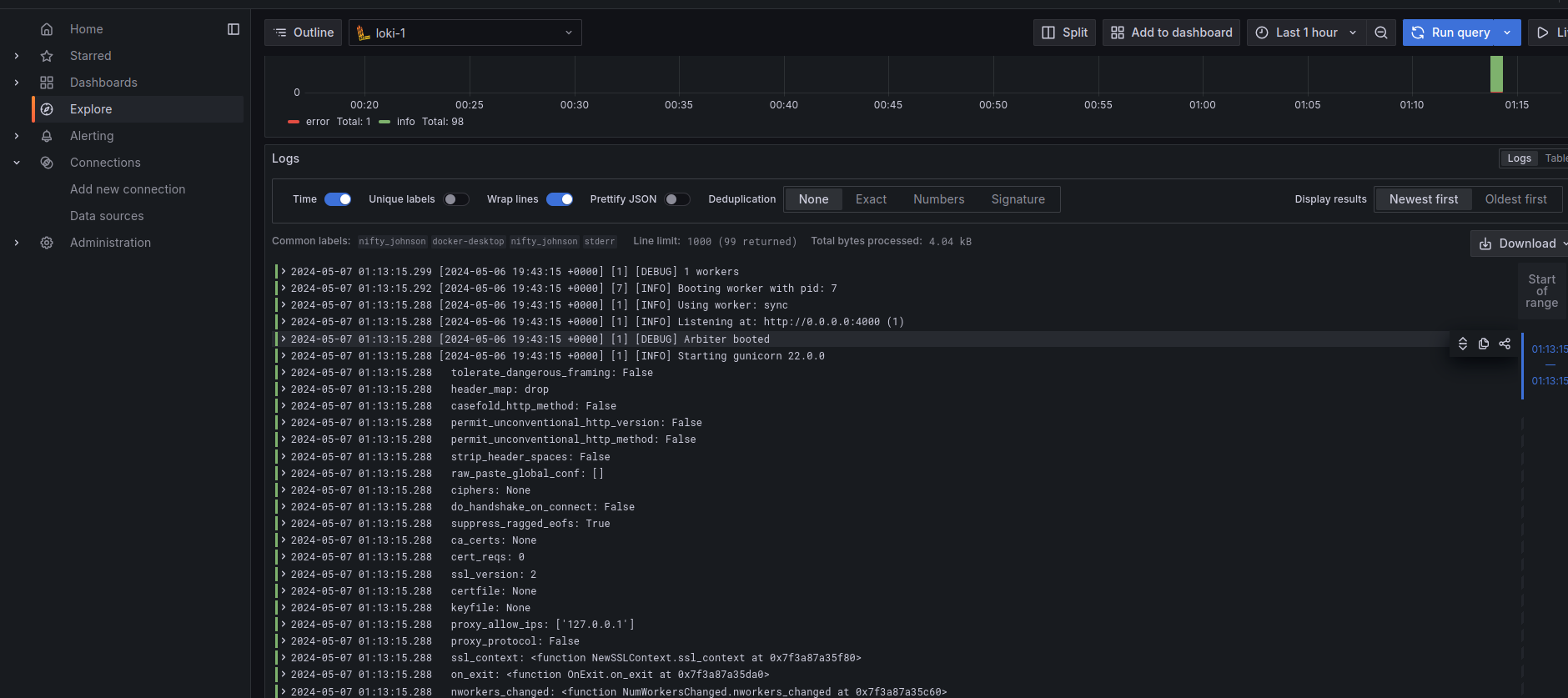Click the Connections icon in sidebar
This screenshot has width=1568, height=698.
click(47, 163)
